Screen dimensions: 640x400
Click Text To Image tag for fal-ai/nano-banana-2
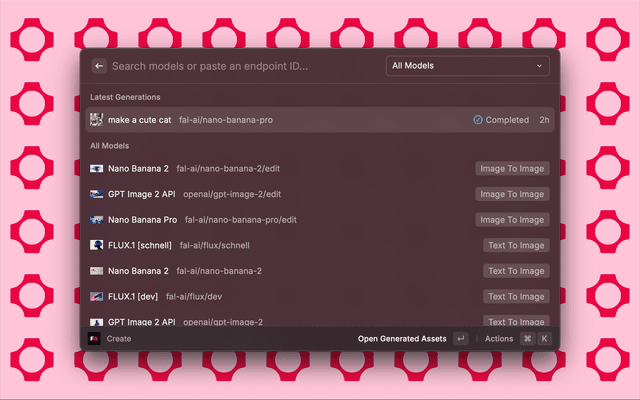(516, 271)
